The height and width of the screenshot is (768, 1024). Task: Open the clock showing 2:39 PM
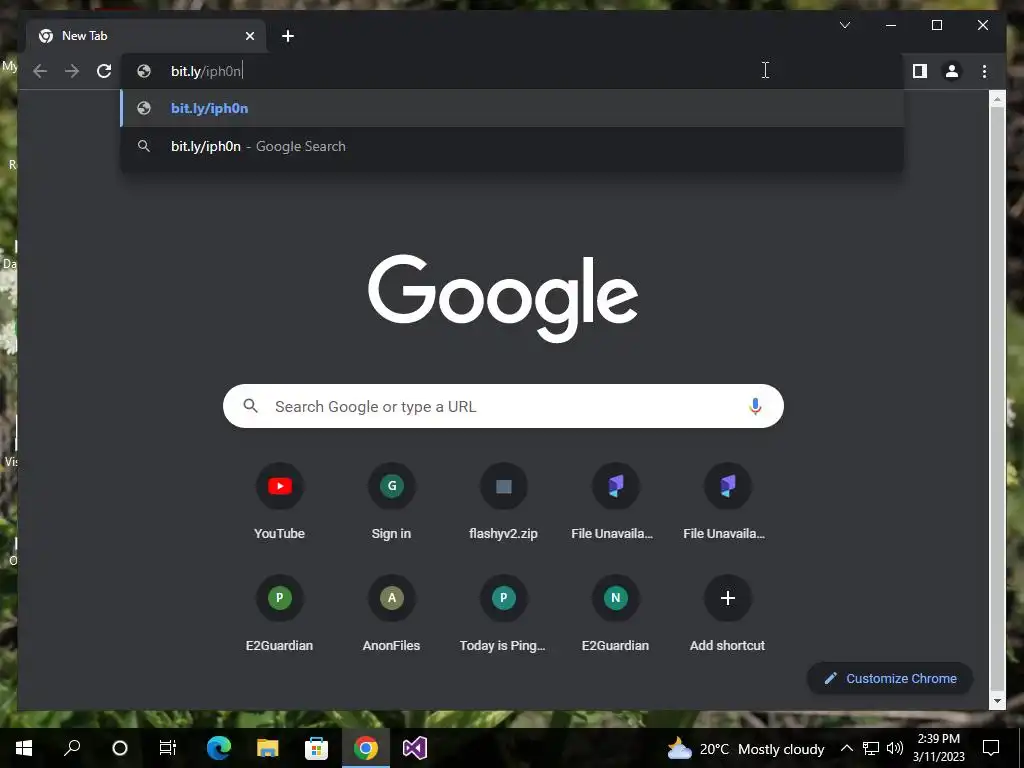coord(938,748)
